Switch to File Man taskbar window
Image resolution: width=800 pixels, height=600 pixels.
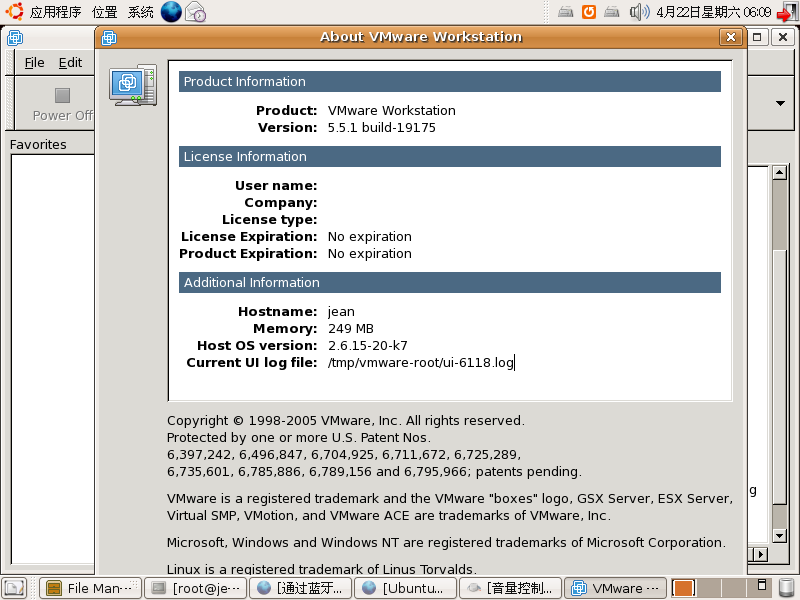tap(90, 588)
